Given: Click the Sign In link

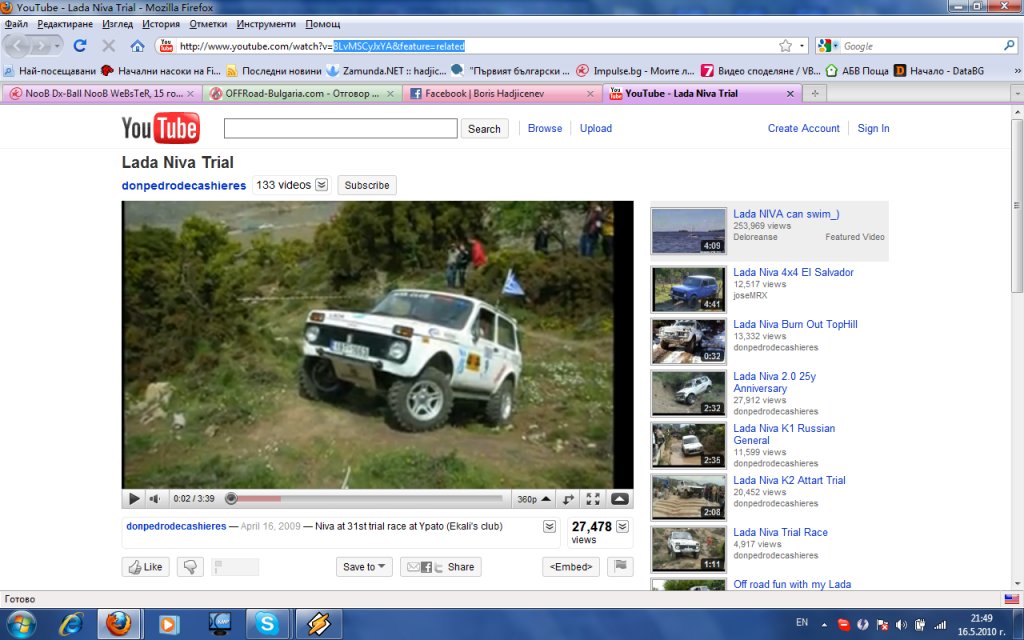Looking at the screenshot, I should tap(873, 129).
